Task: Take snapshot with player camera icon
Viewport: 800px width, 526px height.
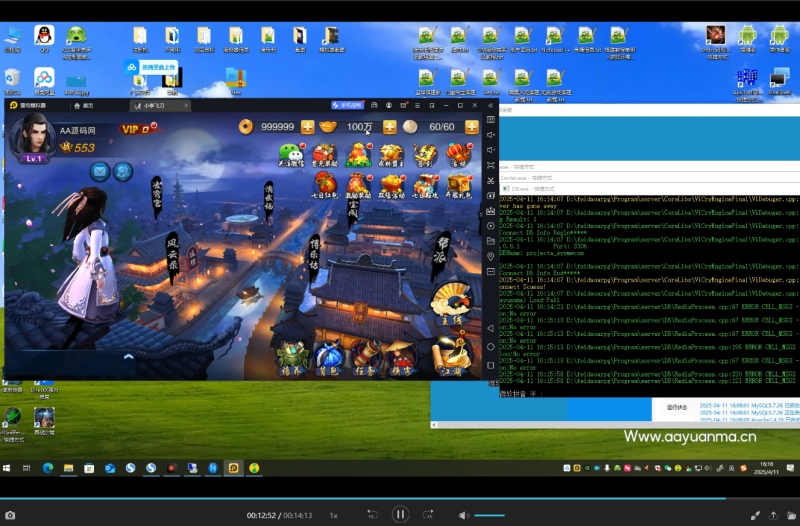Action: point(10,515)
